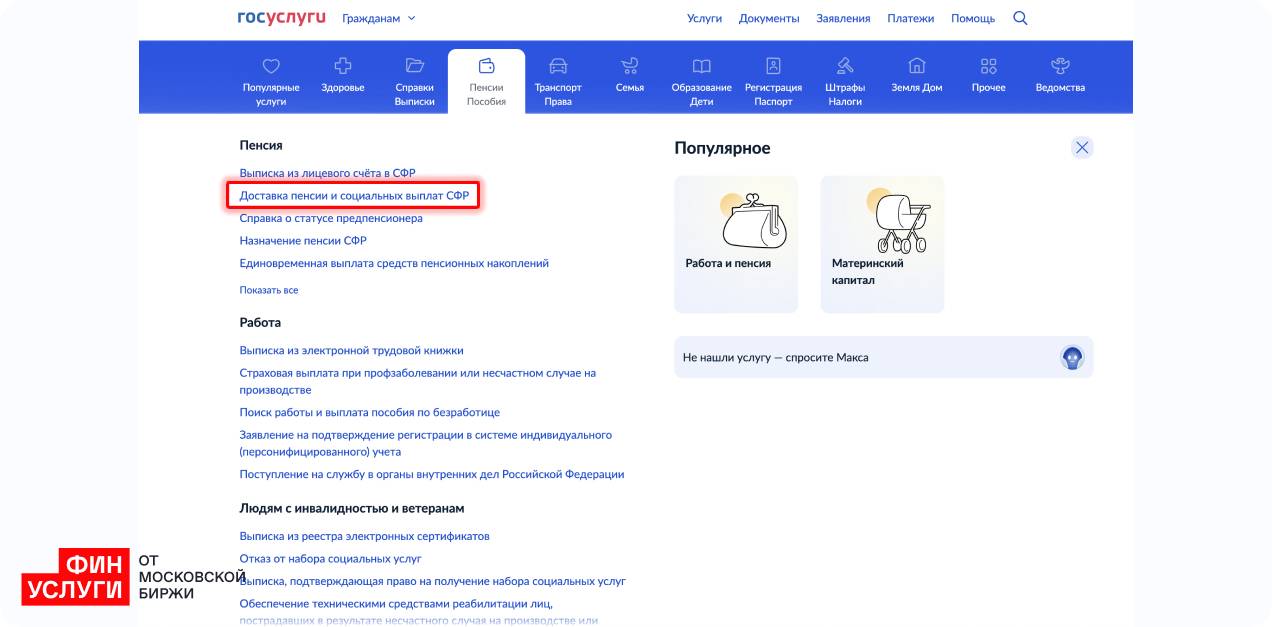
Task: Open the Материнский капитал card
Action: pyautogui.click(x=881, y=244)
